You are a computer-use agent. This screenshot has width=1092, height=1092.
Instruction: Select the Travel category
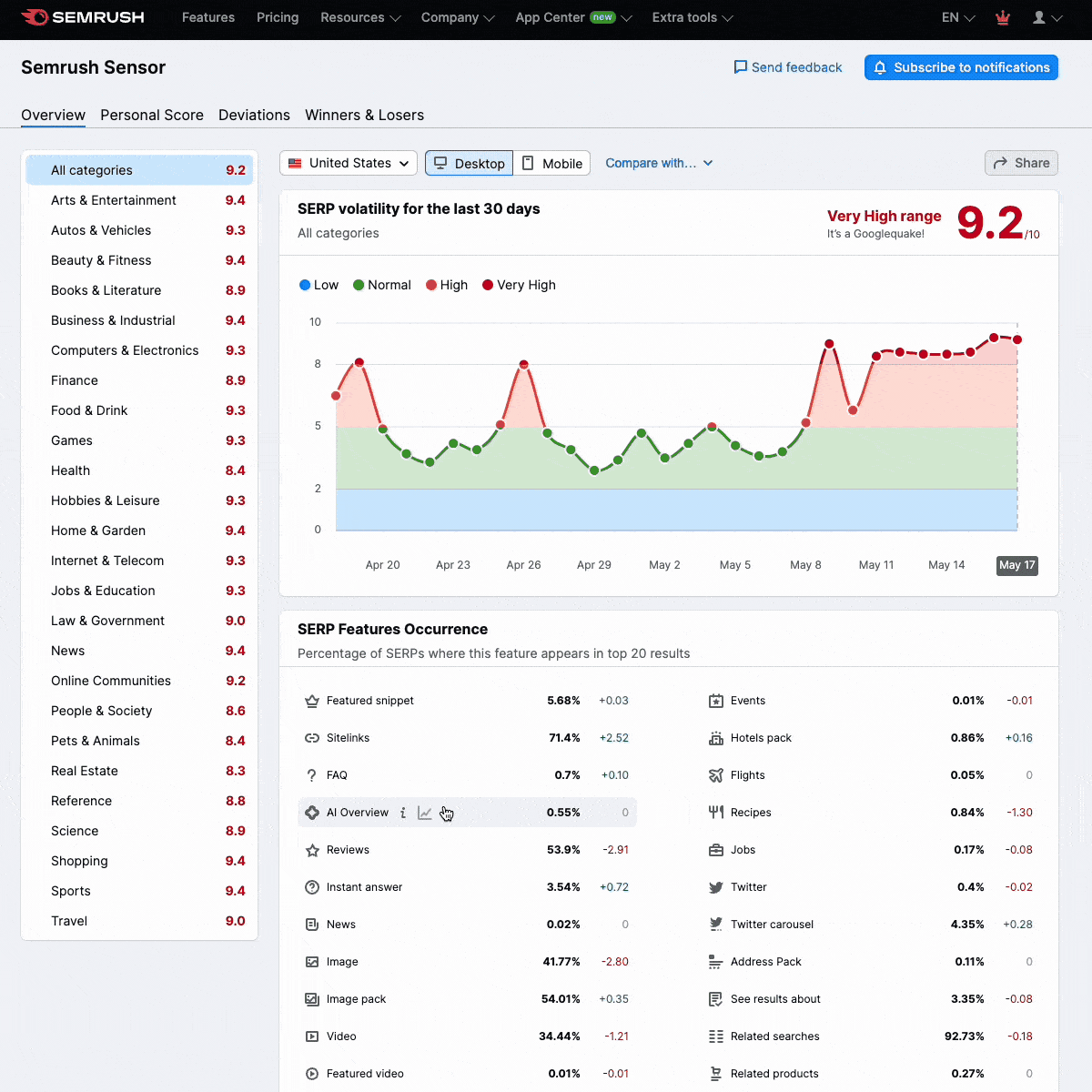pos(139,921)
